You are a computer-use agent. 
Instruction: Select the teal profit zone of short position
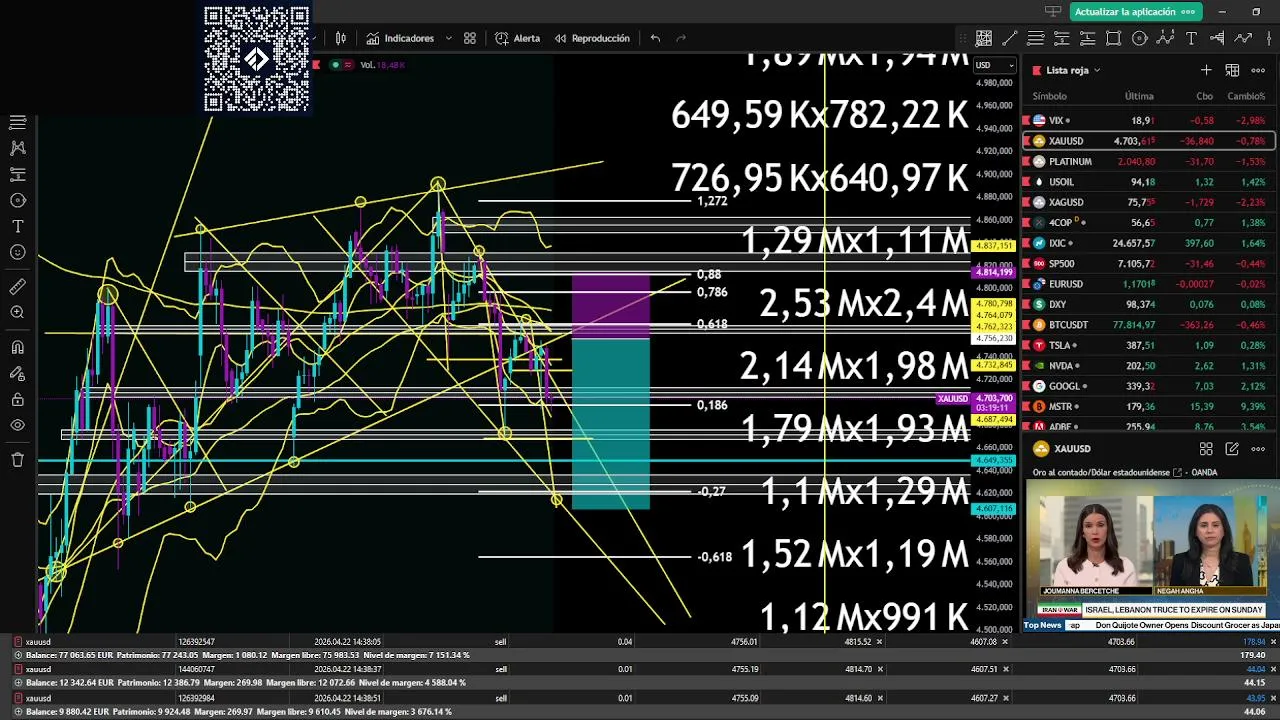pos(610,424)
